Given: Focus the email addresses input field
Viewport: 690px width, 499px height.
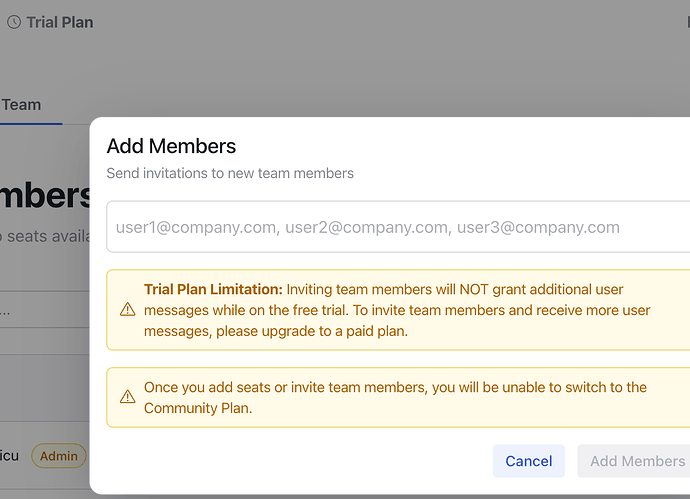Looking at the screenshot, I should [398, 227].
